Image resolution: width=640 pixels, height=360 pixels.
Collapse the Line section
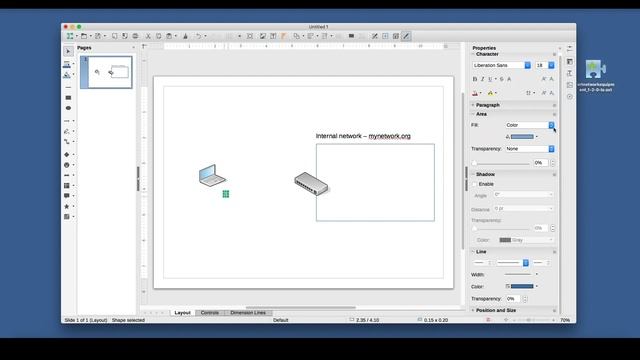[x=473, y=252]
